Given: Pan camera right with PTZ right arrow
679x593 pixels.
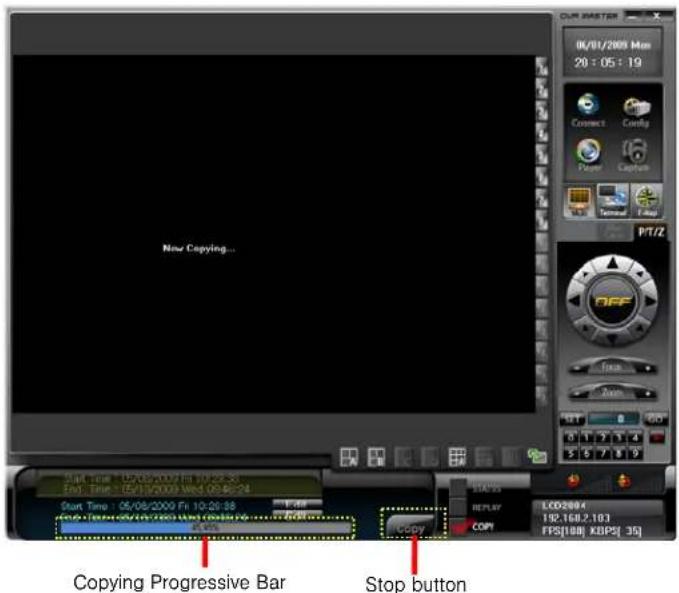Looking at the screenshot, I should click(650, 301).
